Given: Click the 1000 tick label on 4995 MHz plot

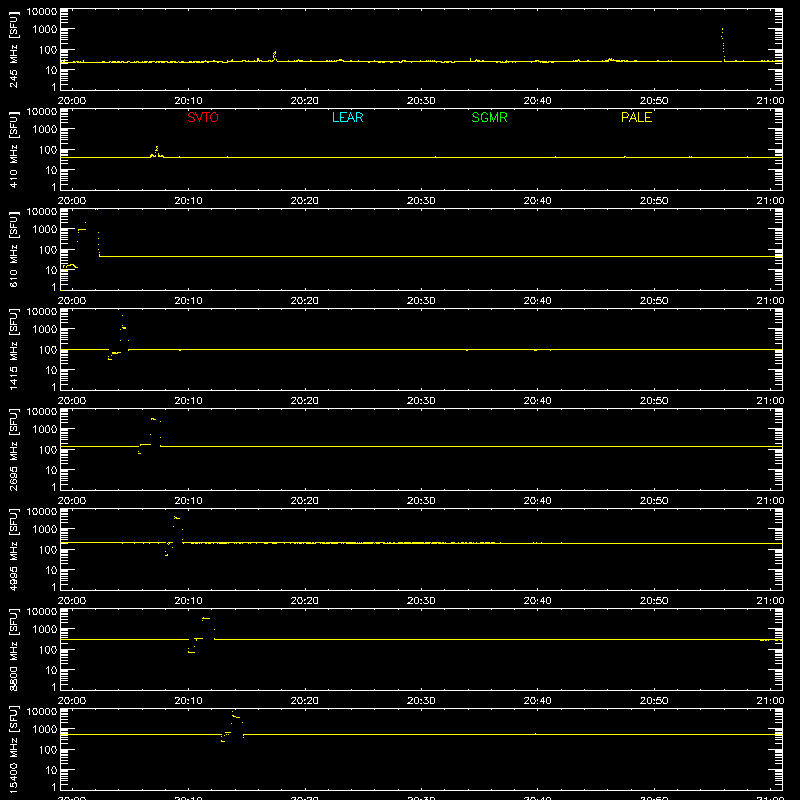Looking at the screenshot, I should 45,529.
